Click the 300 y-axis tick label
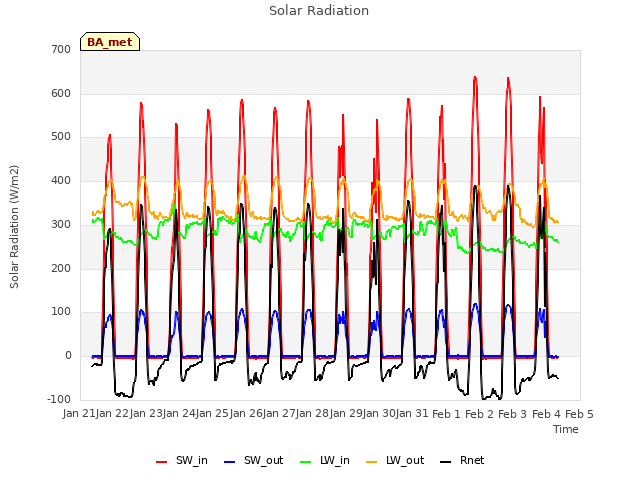 61,224
